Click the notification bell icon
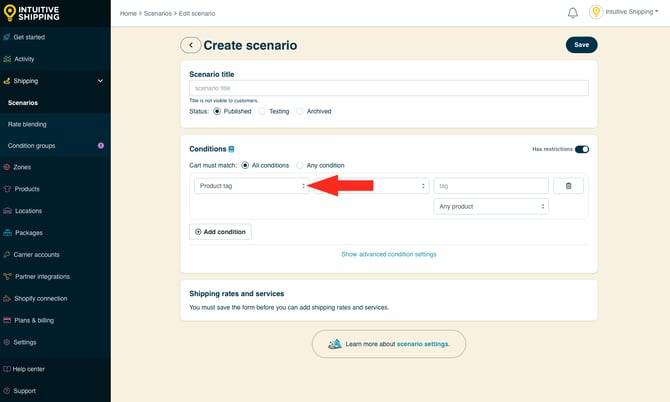The width and height of the screenshot is (670, 402). 573,13
